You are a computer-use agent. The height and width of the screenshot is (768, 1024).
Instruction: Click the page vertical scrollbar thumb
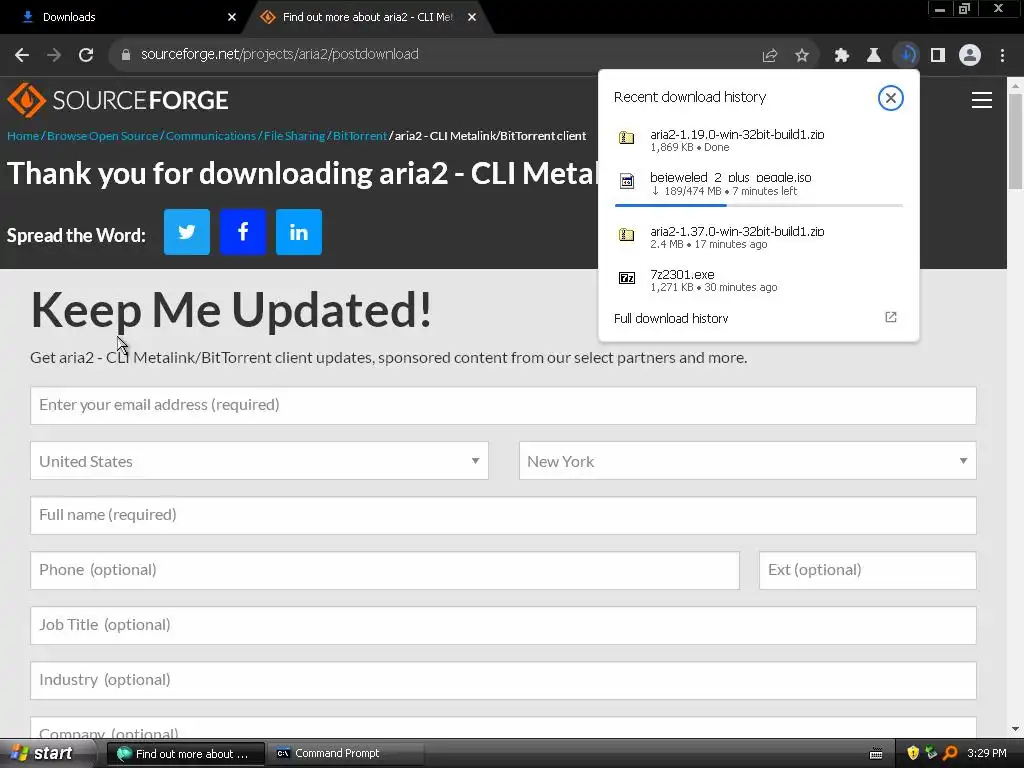(x=1015, y=140)
